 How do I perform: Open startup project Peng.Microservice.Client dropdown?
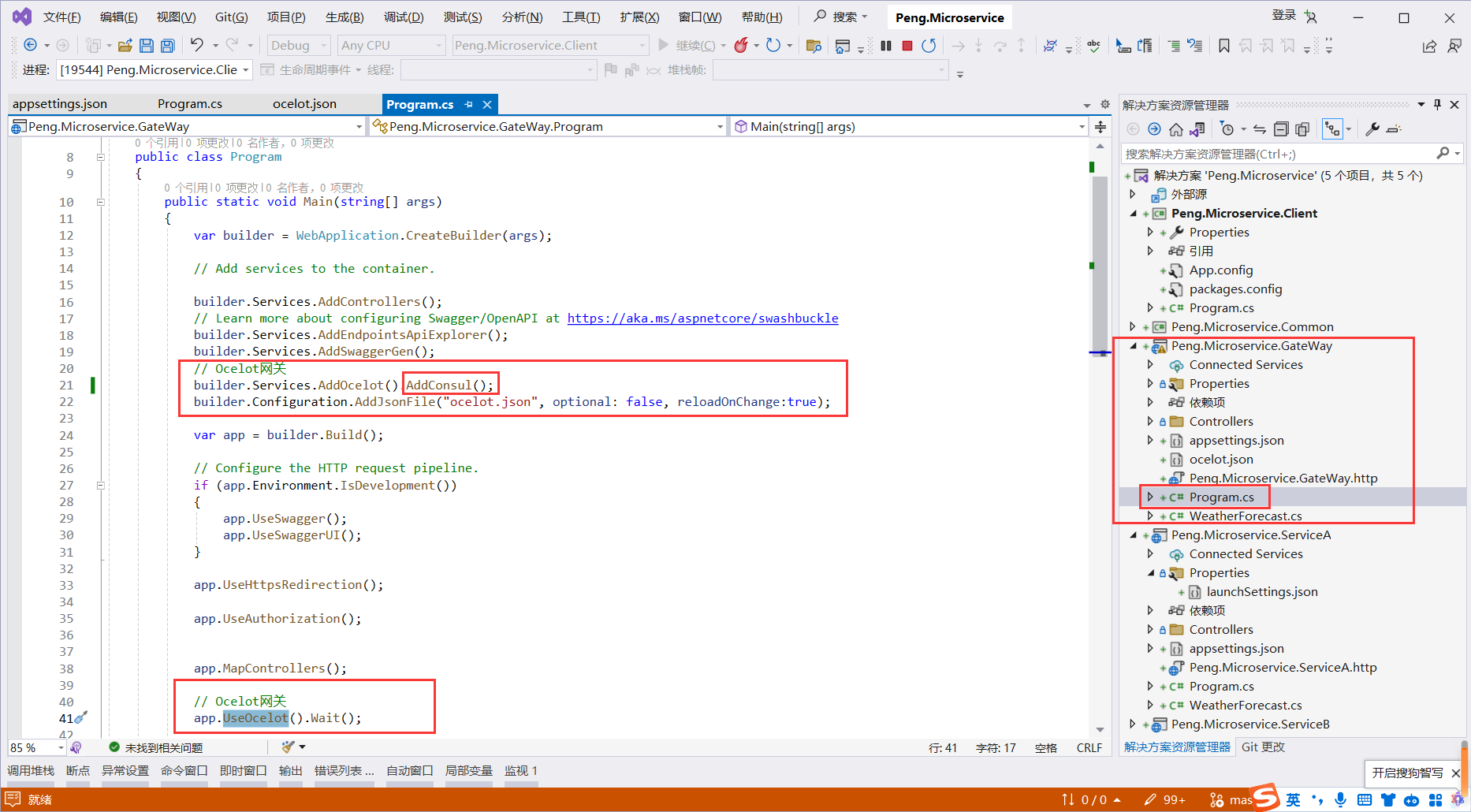(550, 46)
